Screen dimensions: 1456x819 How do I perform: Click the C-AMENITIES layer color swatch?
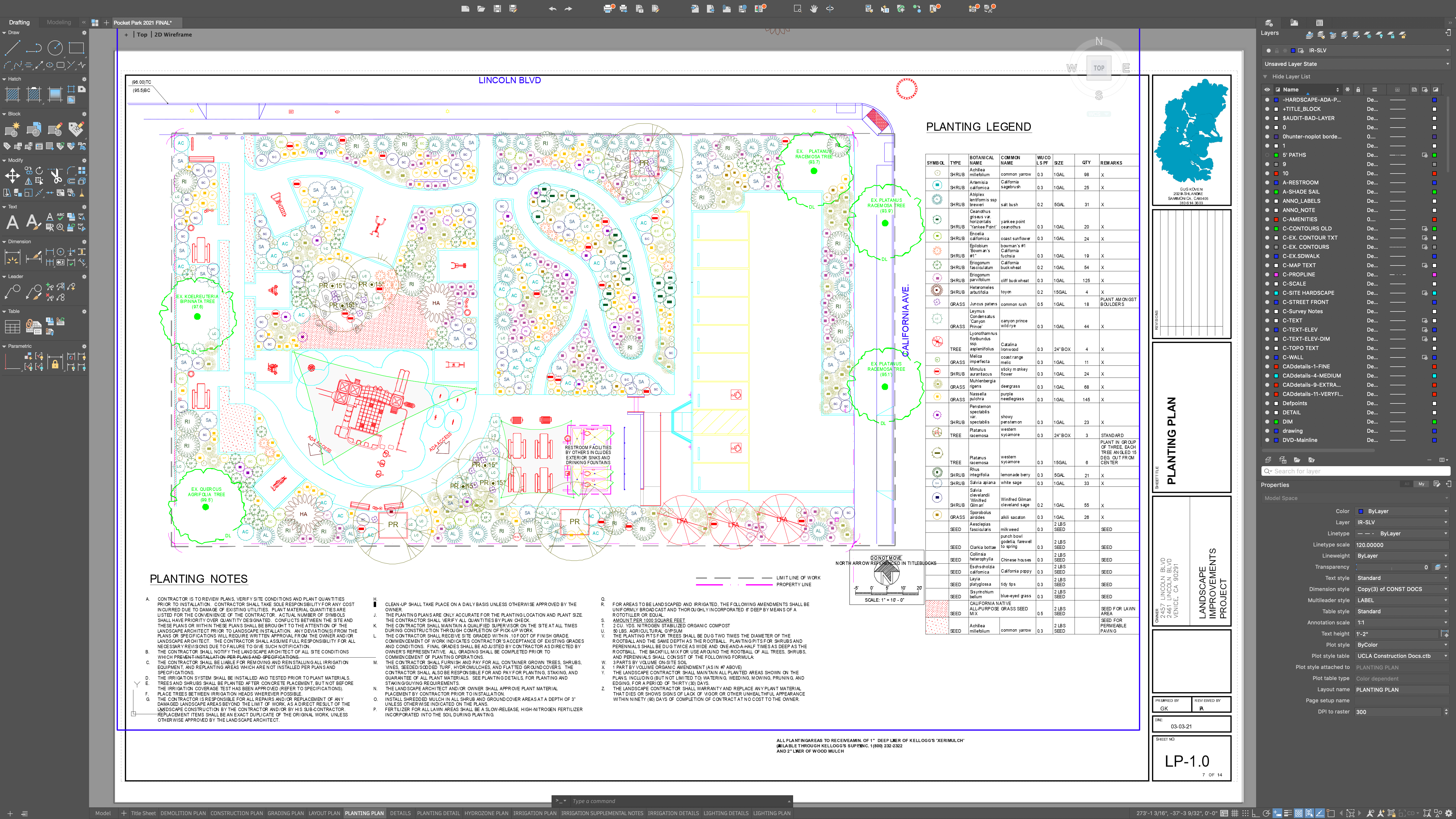(1276, 219)
